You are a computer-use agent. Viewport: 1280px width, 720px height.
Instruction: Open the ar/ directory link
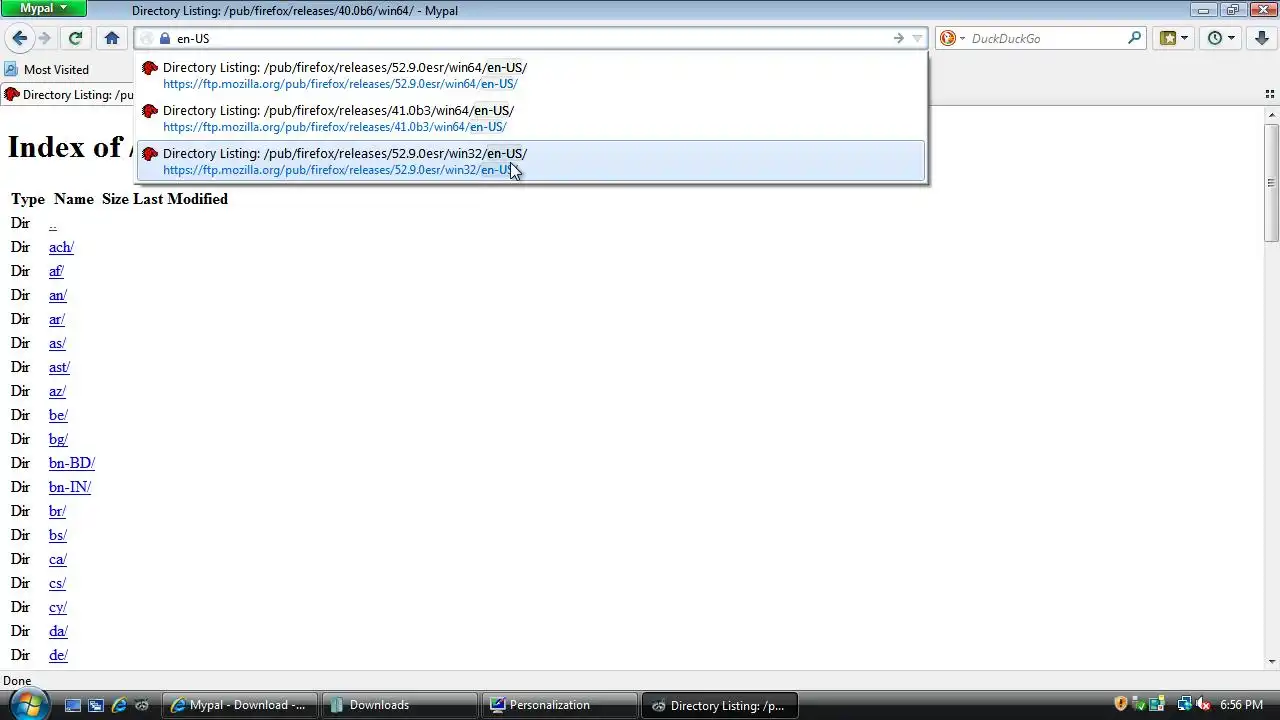click(57, 319)
